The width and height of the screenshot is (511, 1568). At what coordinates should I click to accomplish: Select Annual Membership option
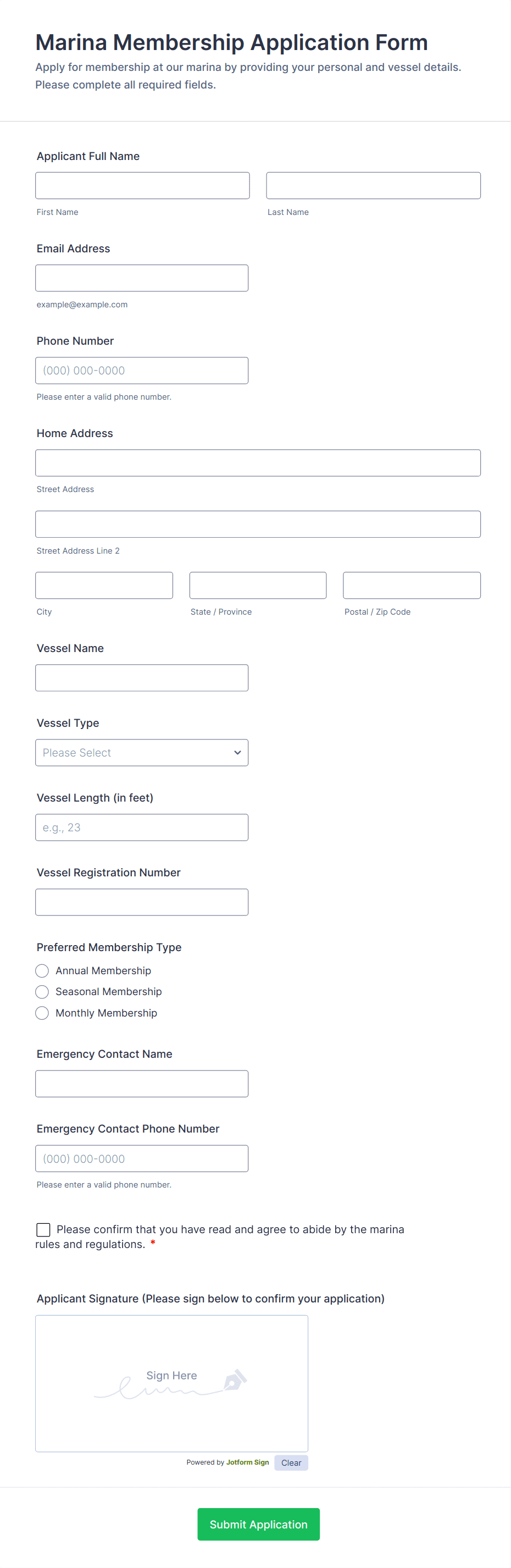point(42,970)
